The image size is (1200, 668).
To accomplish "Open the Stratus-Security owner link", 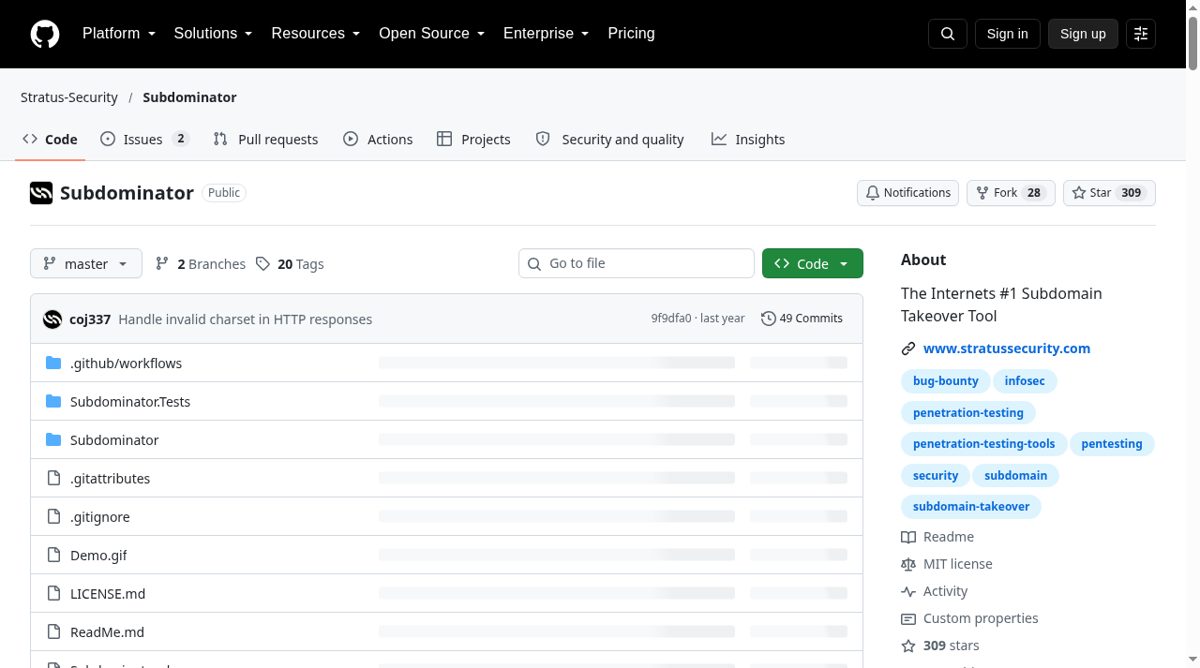I will [x=69, y=97].
